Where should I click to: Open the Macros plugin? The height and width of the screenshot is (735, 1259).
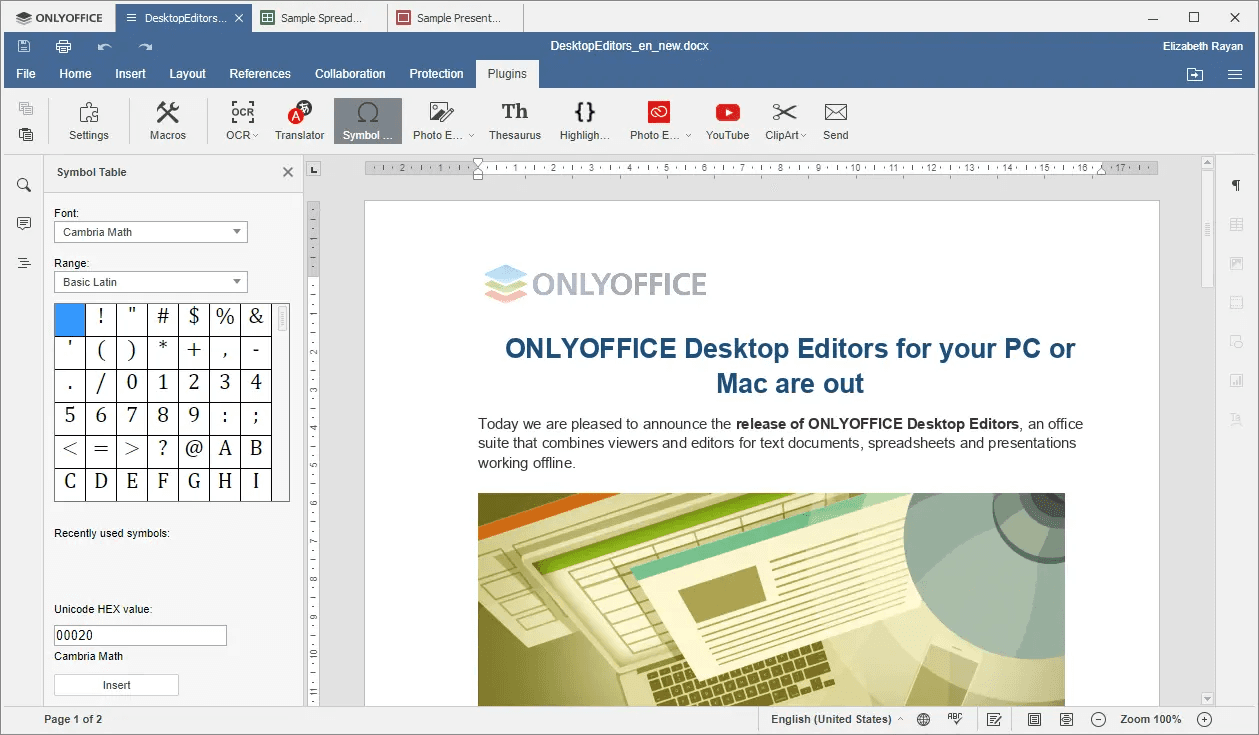point(167,120)
